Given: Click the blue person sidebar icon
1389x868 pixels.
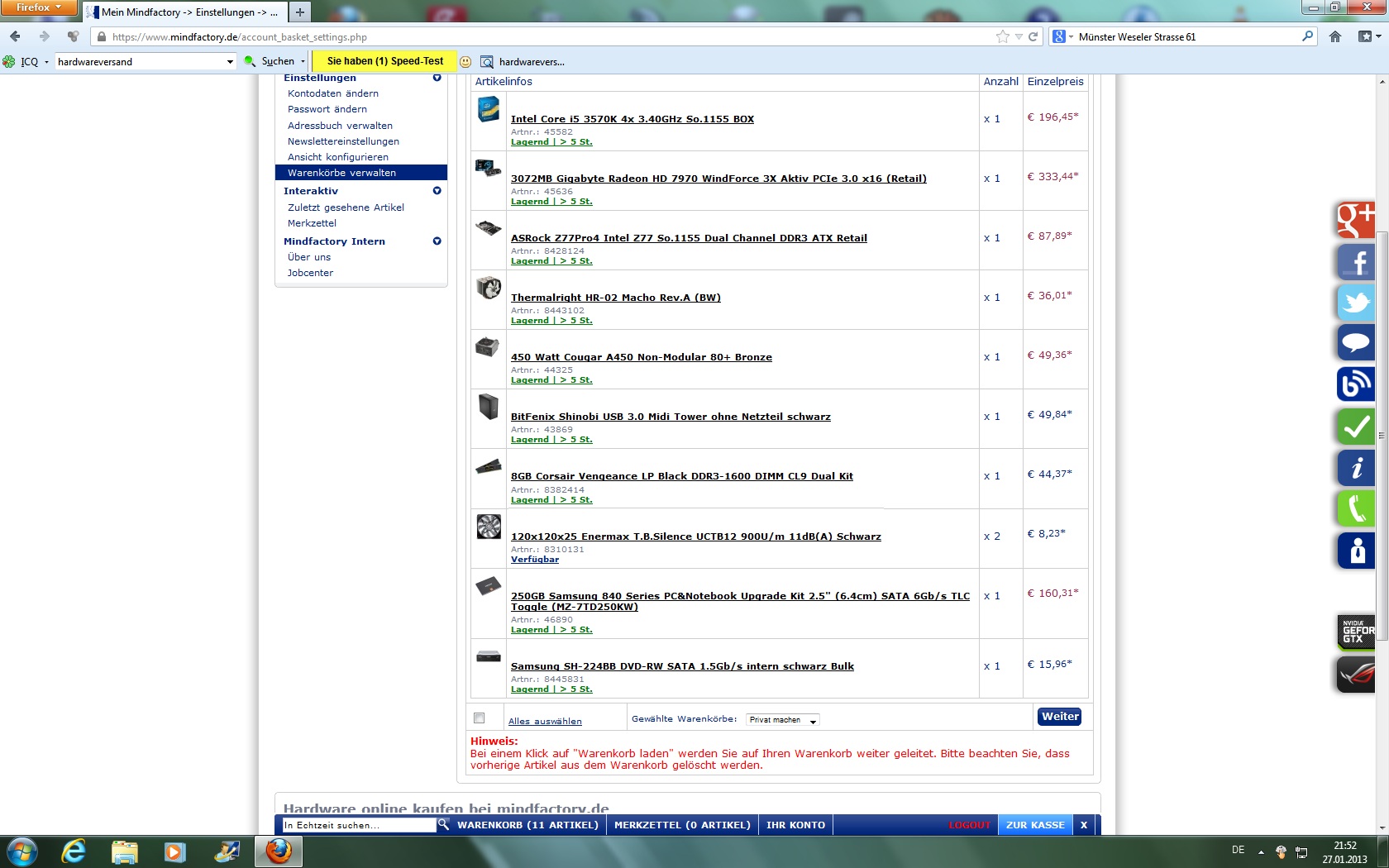Looking at the screenshot, I should (1356, 550).
